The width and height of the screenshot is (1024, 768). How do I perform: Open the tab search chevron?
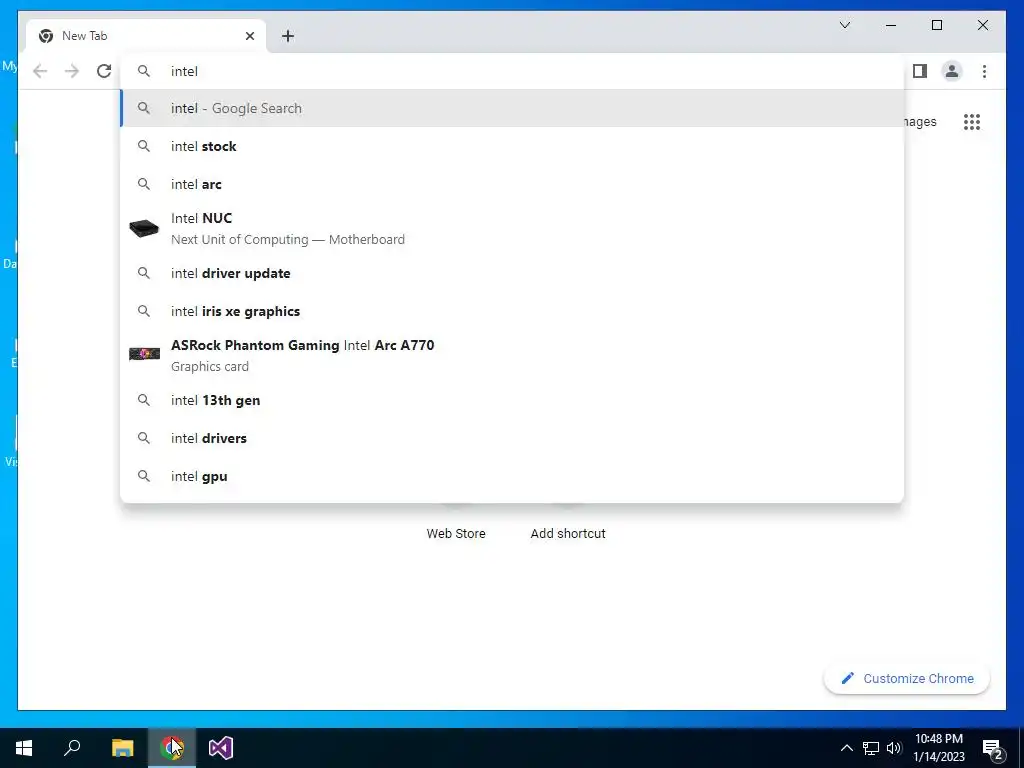pos(844,25)
